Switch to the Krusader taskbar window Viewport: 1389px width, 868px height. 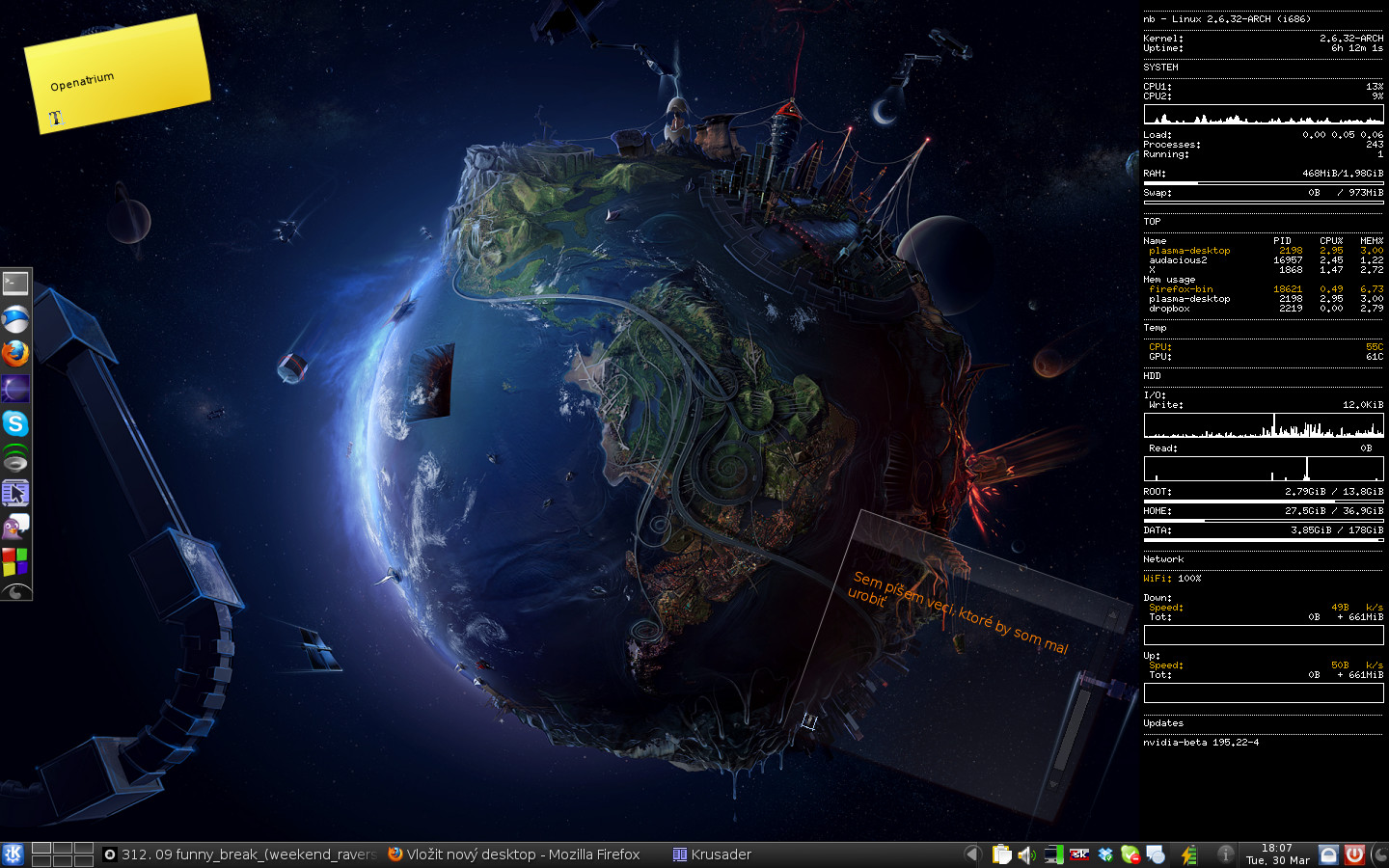pyautogui.click(x=712, y=854)
